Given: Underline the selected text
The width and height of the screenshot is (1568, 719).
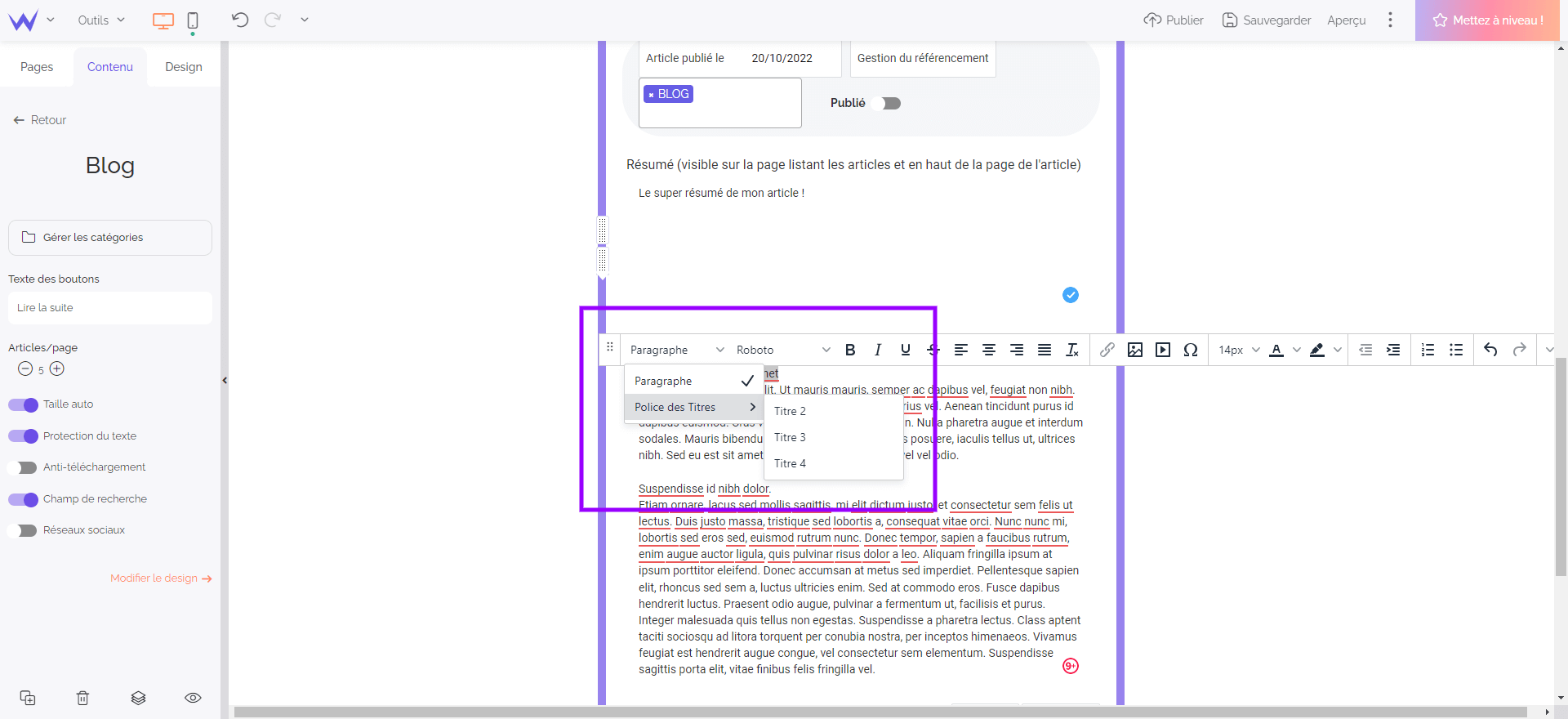Looking at the screenshot, I should [906, 350].
